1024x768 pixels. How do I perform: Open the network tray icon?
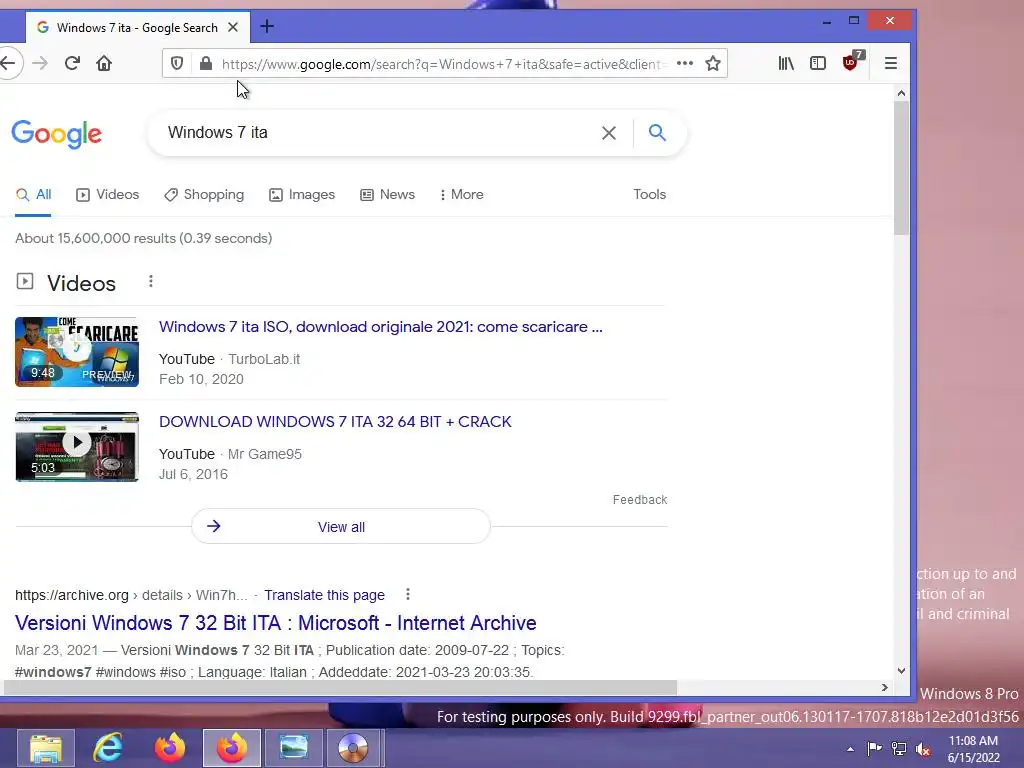click(899, 749)
